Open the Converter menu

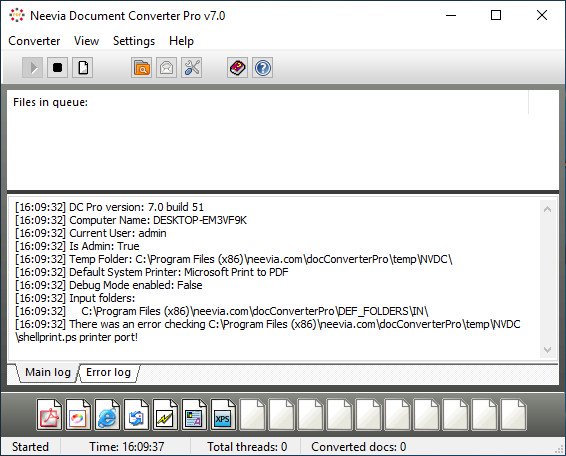point(34,41)
